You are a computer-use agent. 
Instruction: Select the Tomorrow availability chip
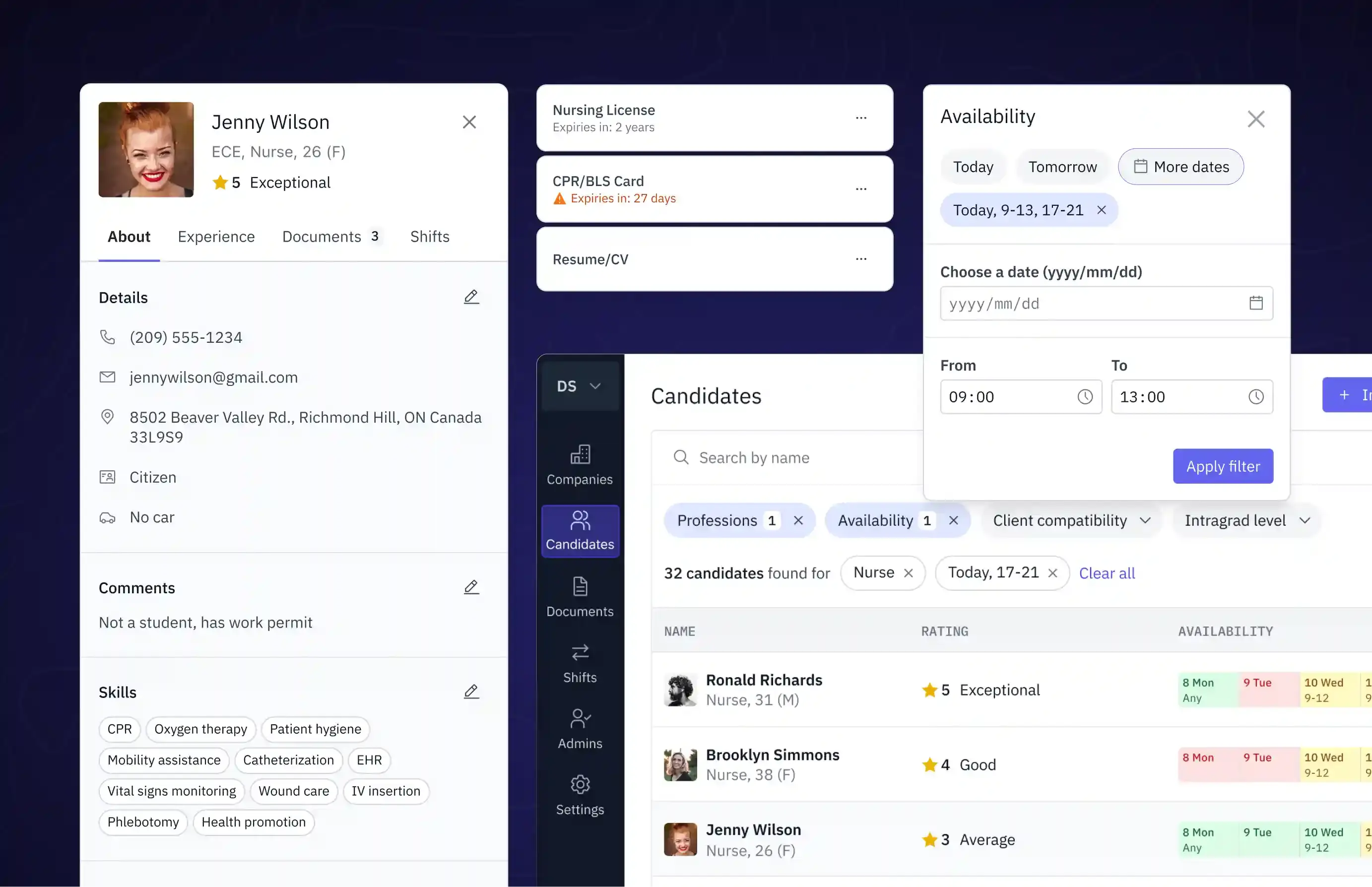(x=1062, y=167)
